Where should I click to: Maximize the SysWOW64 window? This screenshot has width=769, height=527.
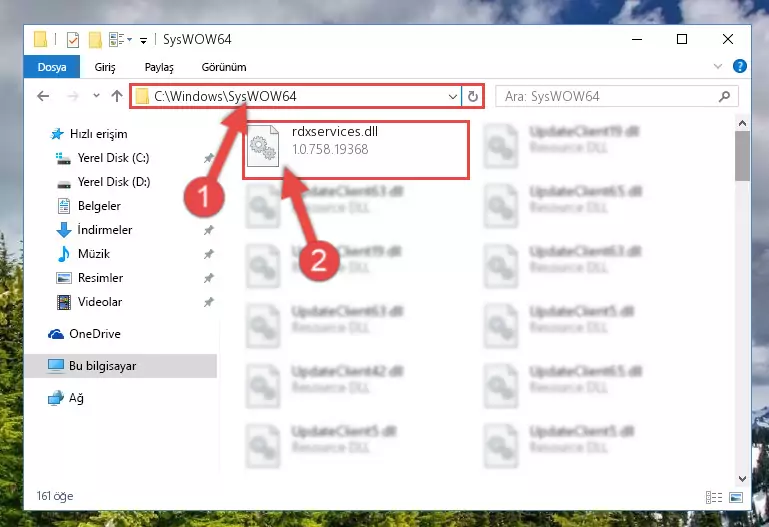[682, 39]
